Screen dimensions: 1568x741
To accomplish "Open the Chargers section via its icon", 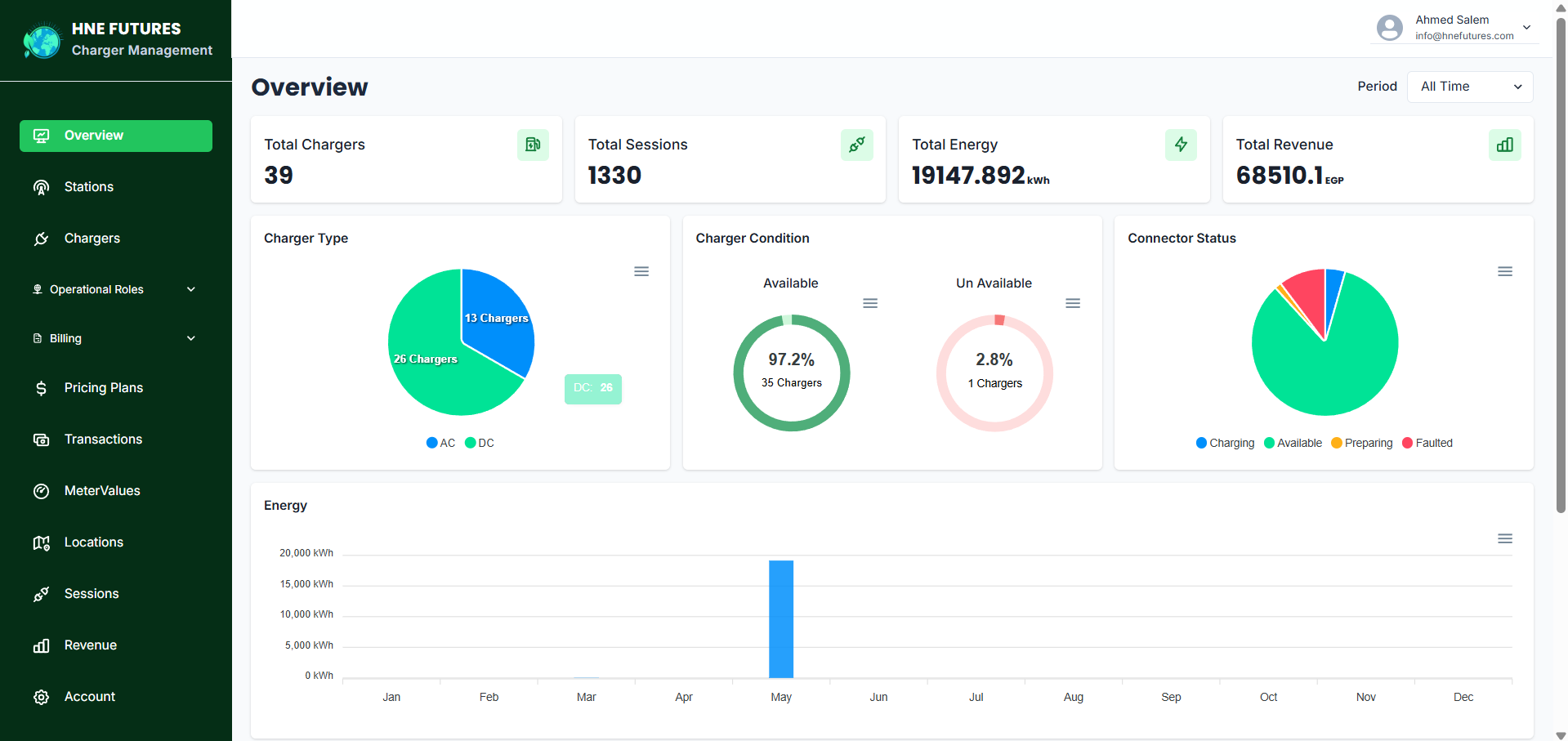I will click(x=41, y=239).
